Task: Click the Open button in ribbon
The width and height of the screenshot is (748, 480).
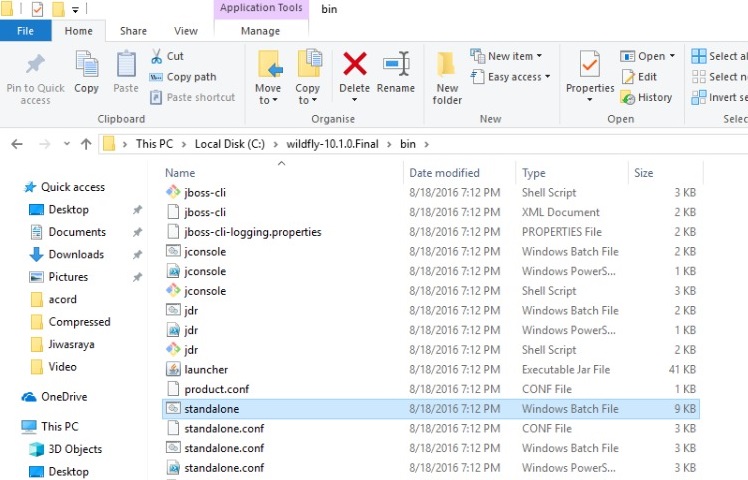Action: coord(643,56)
